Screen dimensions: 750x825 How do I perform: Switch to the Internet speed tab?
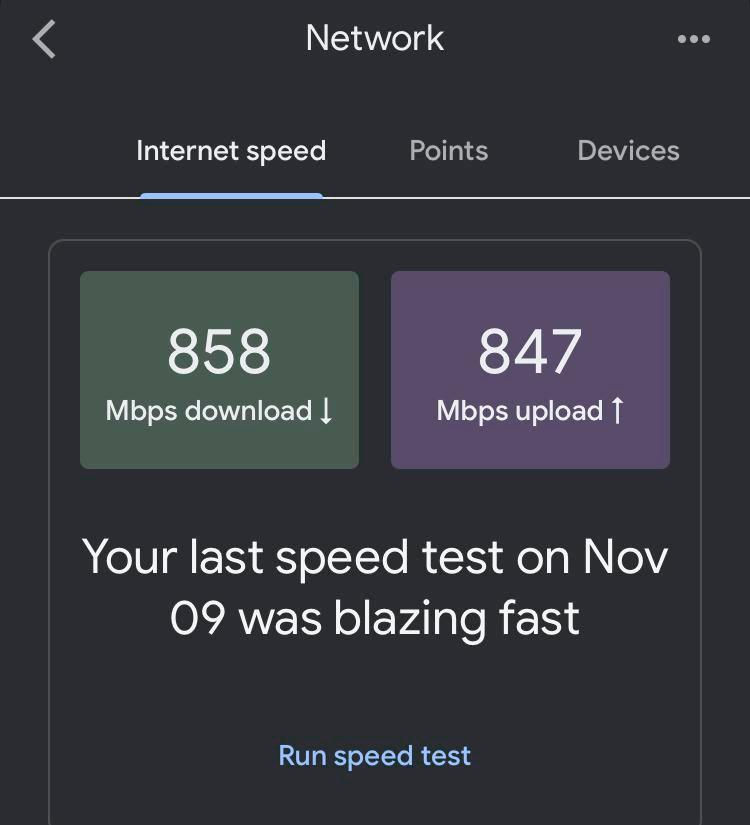(231, 151)
